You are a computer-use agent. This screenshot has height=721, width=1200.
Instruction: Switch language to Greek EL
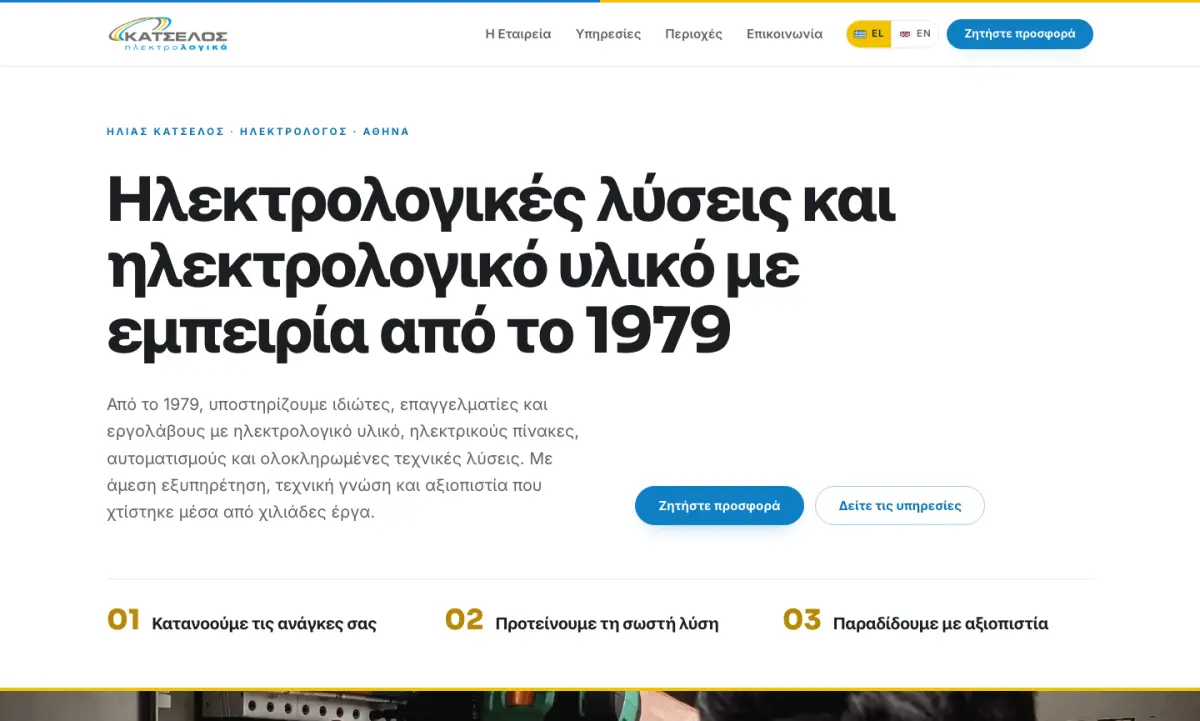(869, 34)
